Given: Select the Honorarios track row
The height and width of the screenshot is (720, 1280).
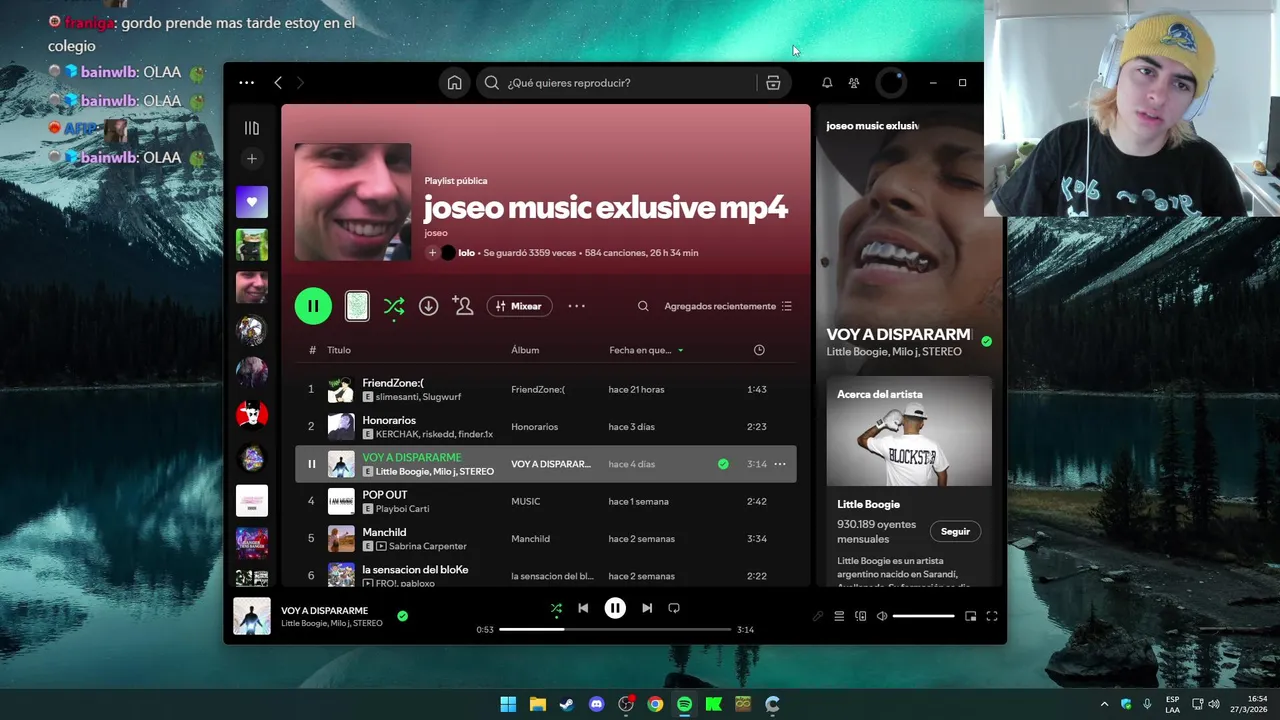Looking at the screenshot, I should tap(546, 426).
